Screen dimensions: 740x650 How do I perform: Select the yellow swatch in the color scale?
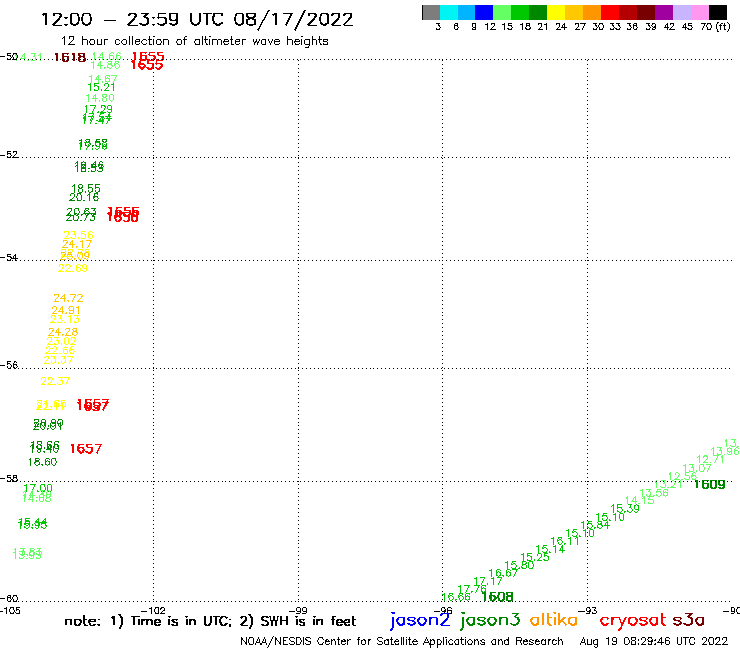click(x=556, y=12)
